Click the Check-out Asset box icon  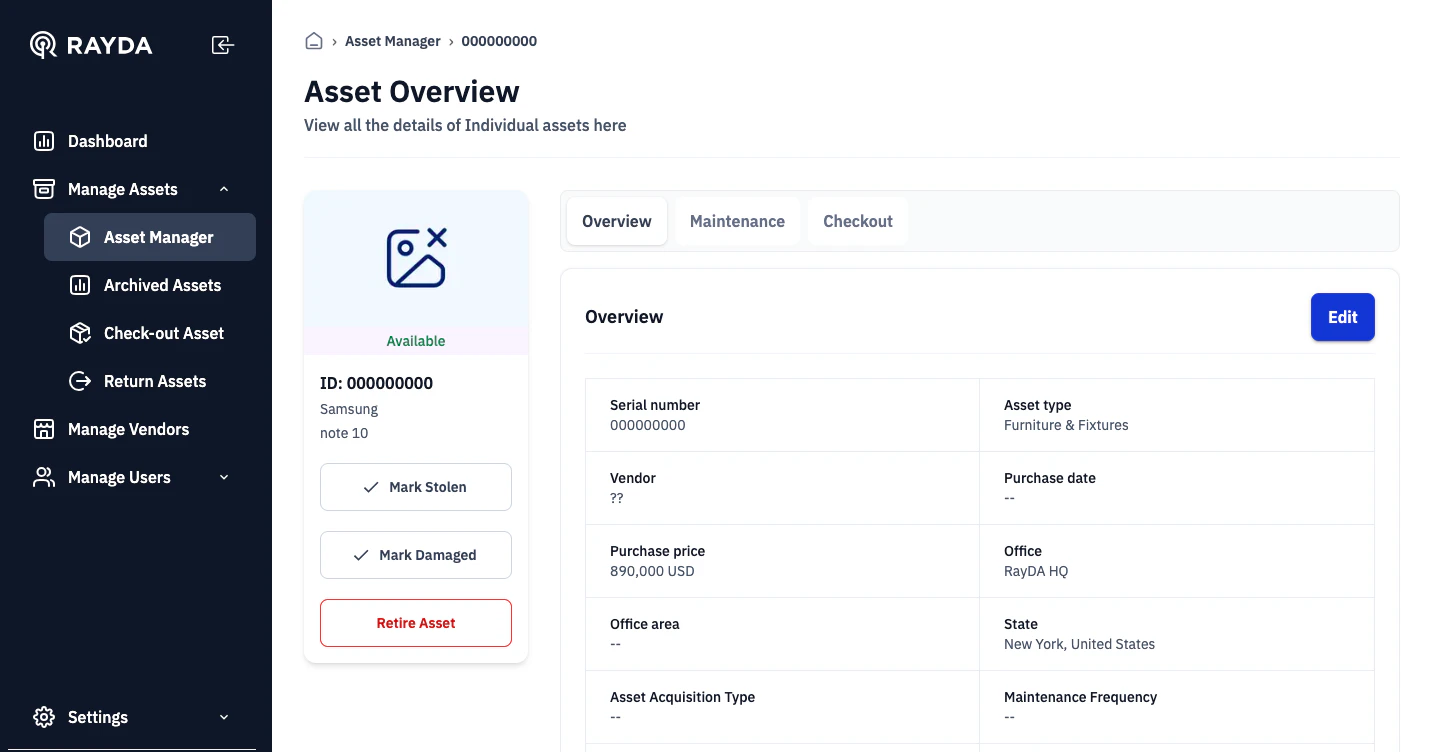point(80,333)
